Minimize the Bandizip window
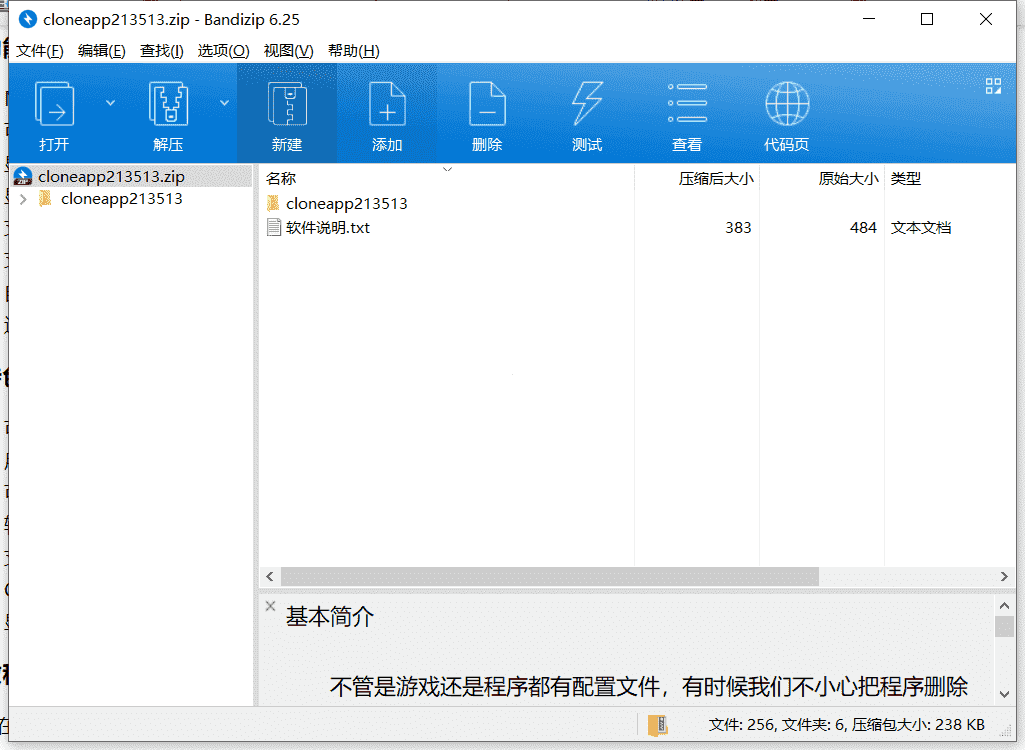Screen dimensions: 1025x750 pyautogui.click(x=869, y=19)
